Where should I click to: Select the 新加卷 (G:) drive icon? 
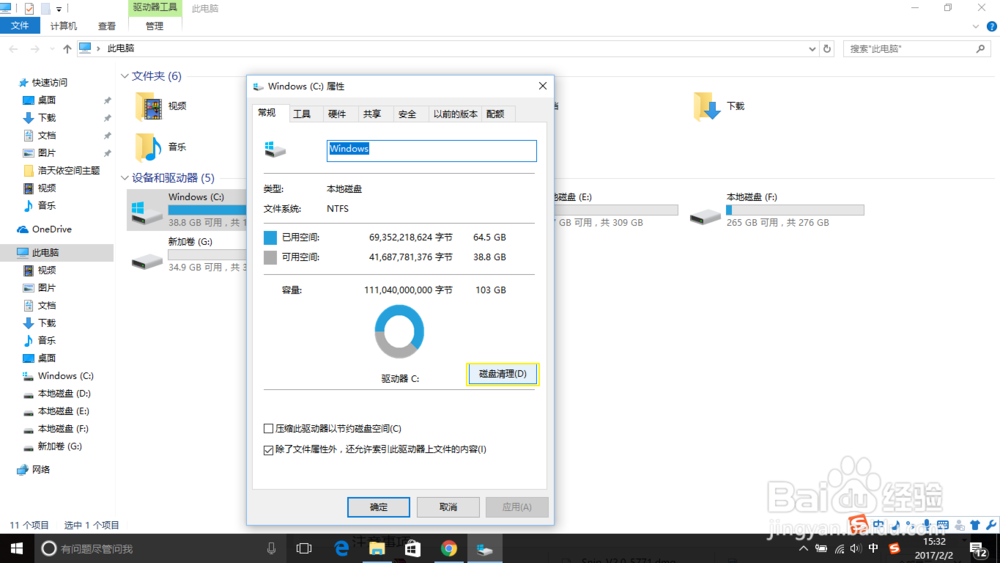pos(147,260)
